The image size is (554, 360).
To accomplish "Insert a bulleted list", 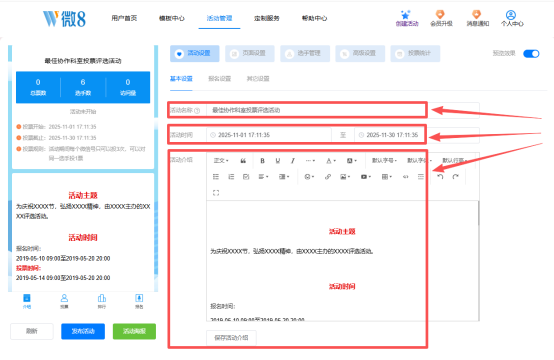I will (216, 177).
